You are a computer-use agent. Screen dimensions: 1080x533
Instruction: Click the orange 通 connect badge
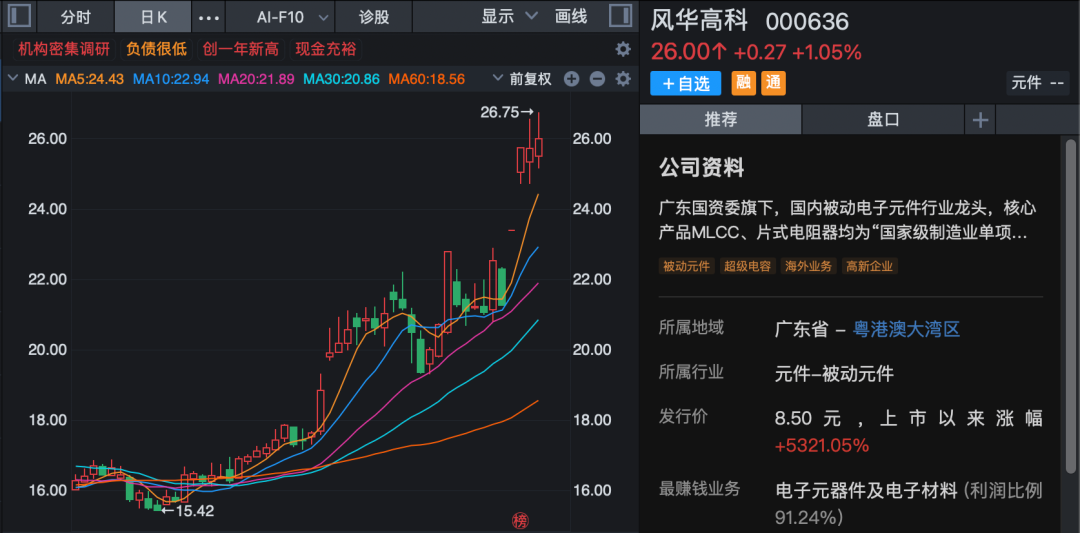773,83
